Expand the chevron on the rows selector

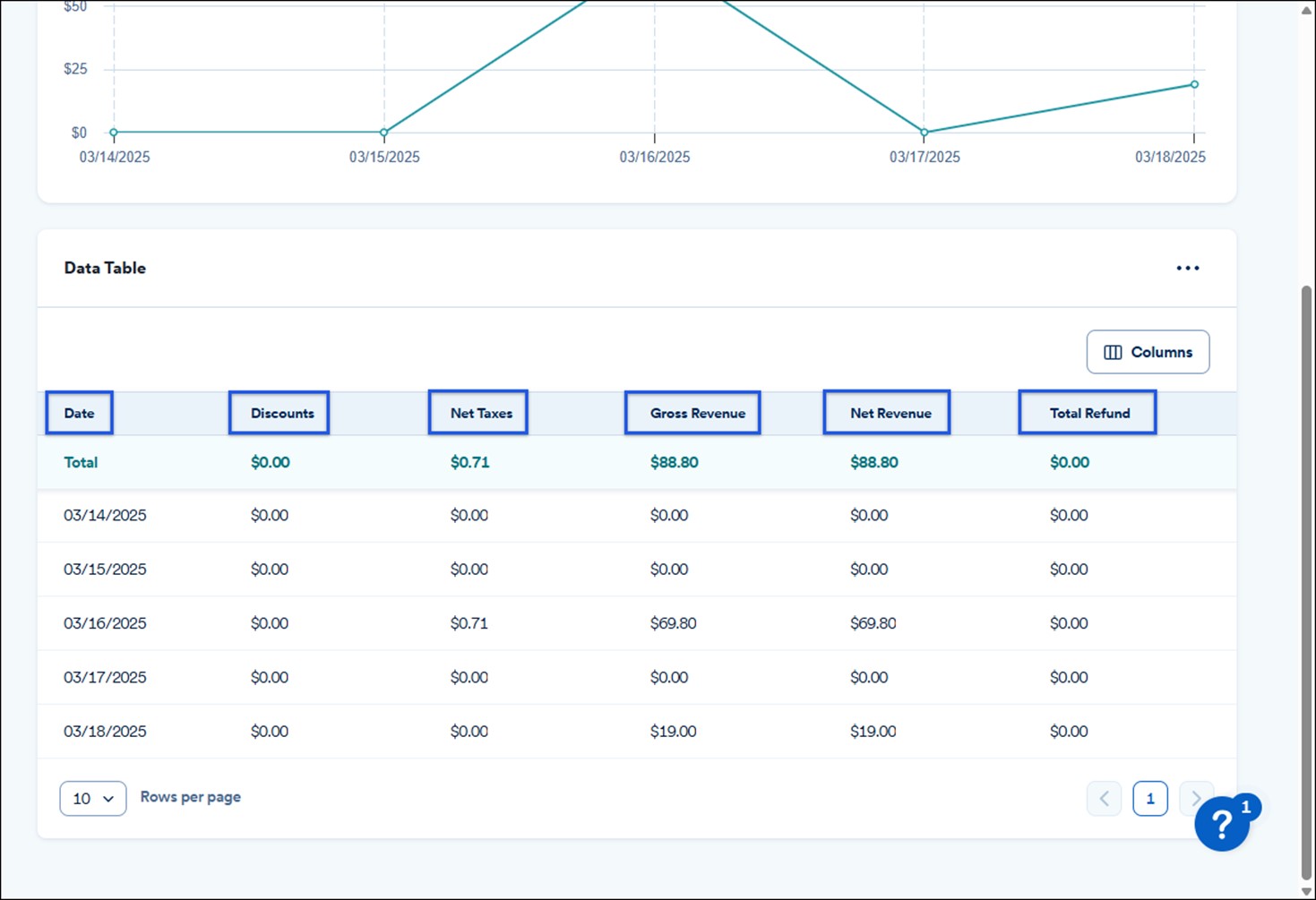108,799
